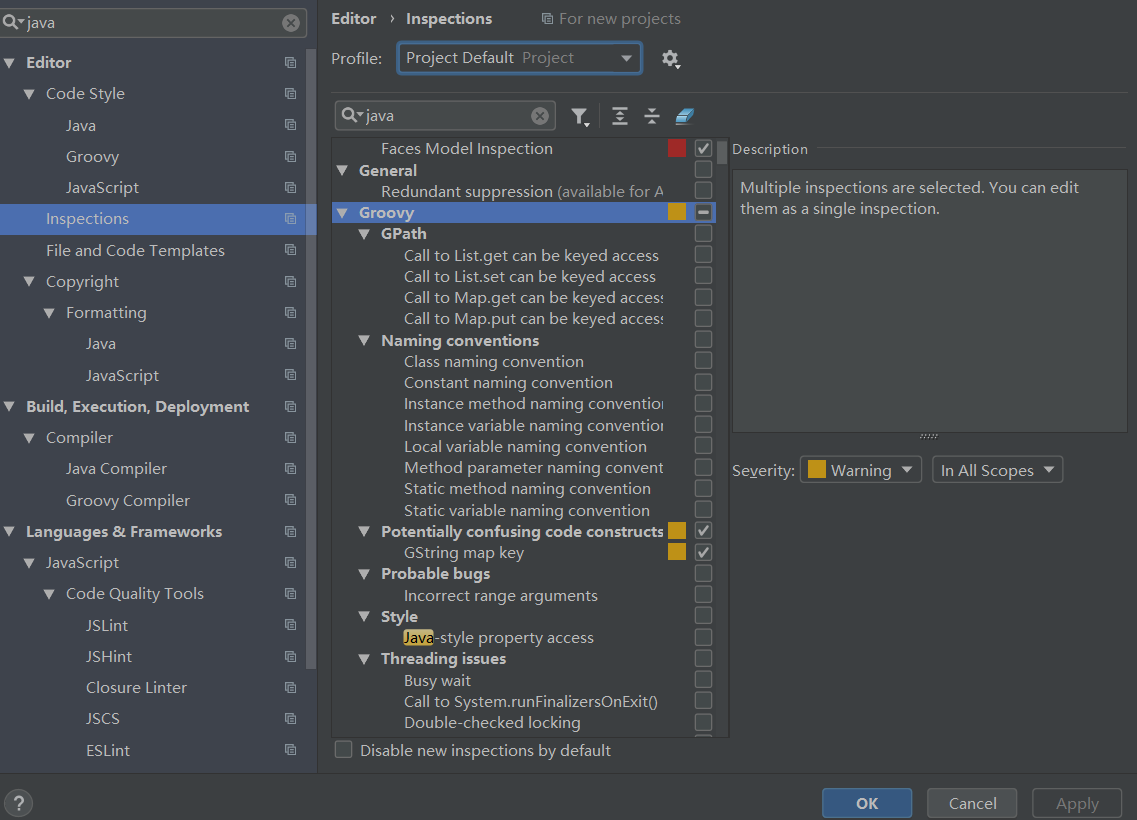Click project-level icon beside Groovy row
The height and width of the screenshot is (820, 1137).
pyautogui.click(x=291, y=157)
